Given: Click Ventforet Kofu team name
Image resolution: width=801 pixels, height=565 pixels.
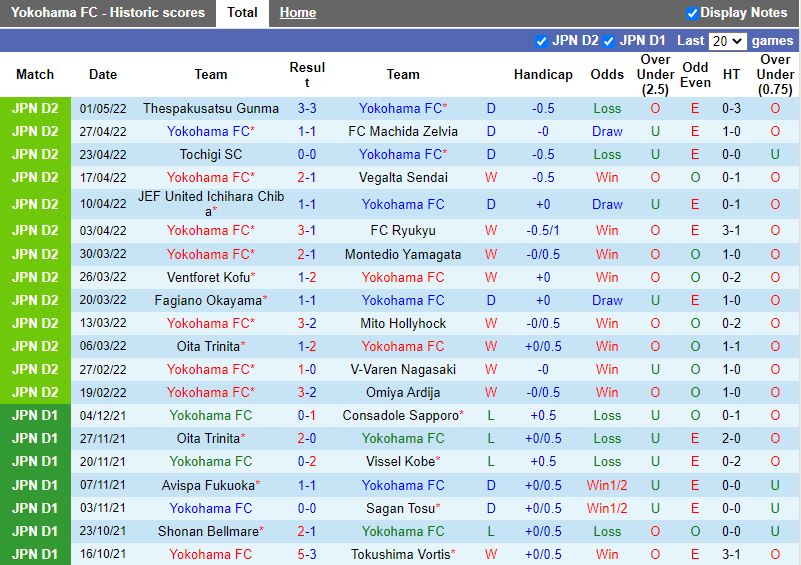Looking at the screenshot, I should click(208, 277).
